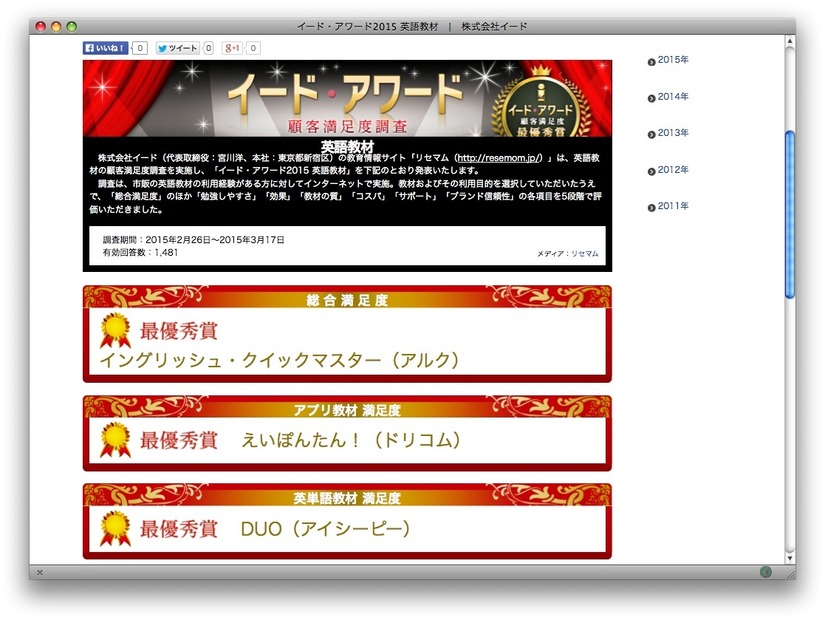
Task: Click the 有効回答数：1,481 text
Action: click(x=140, y=253)
